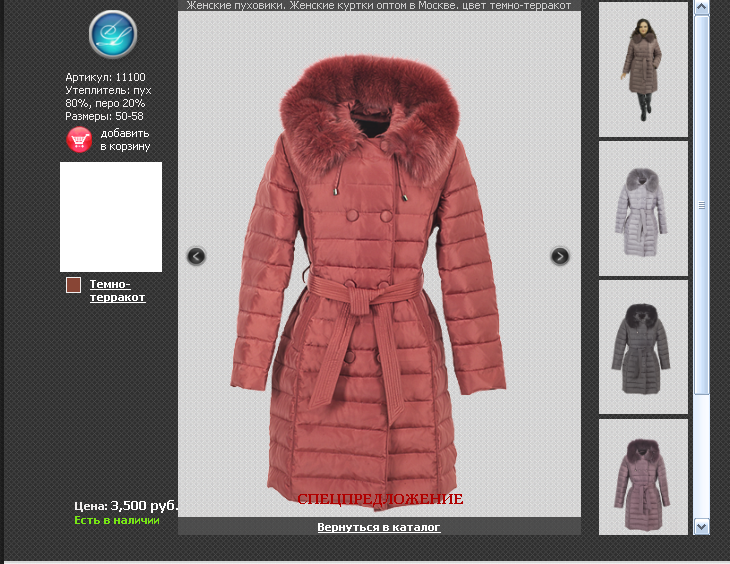
Task: Click the 'добавить в корзину' link
Action: click(x=125, y=140)
